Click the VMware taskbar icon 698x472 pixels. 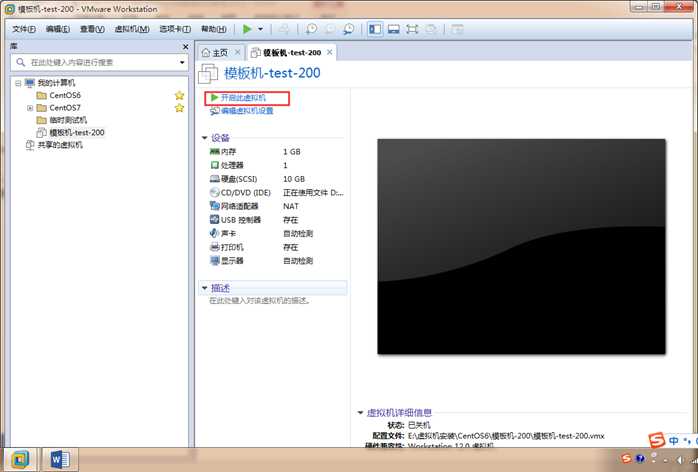[20, 460]
